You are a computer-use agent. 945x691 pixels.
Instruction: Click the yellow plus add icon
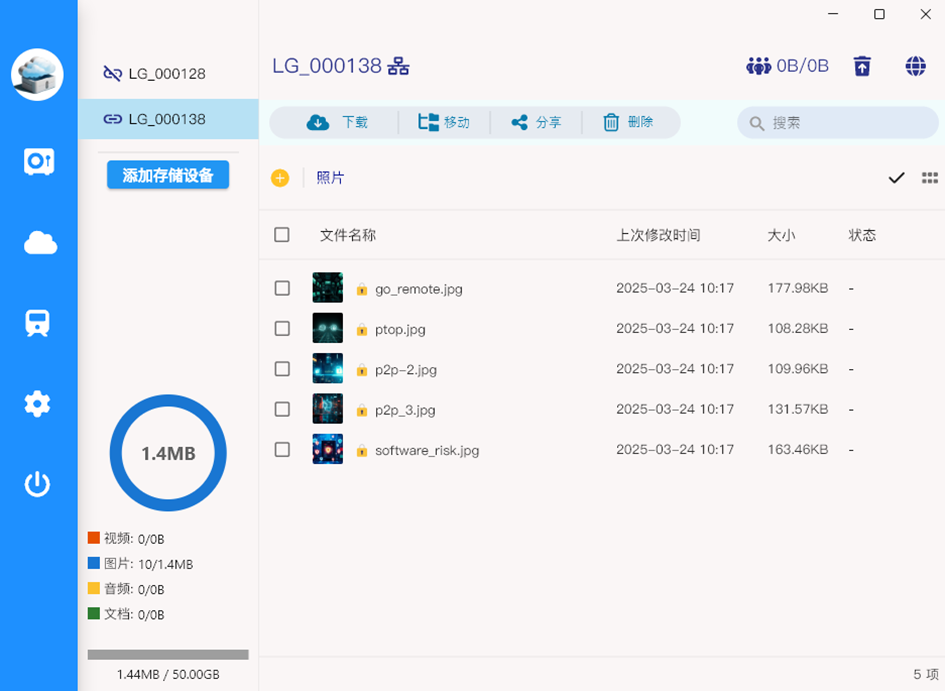[280, 178]
